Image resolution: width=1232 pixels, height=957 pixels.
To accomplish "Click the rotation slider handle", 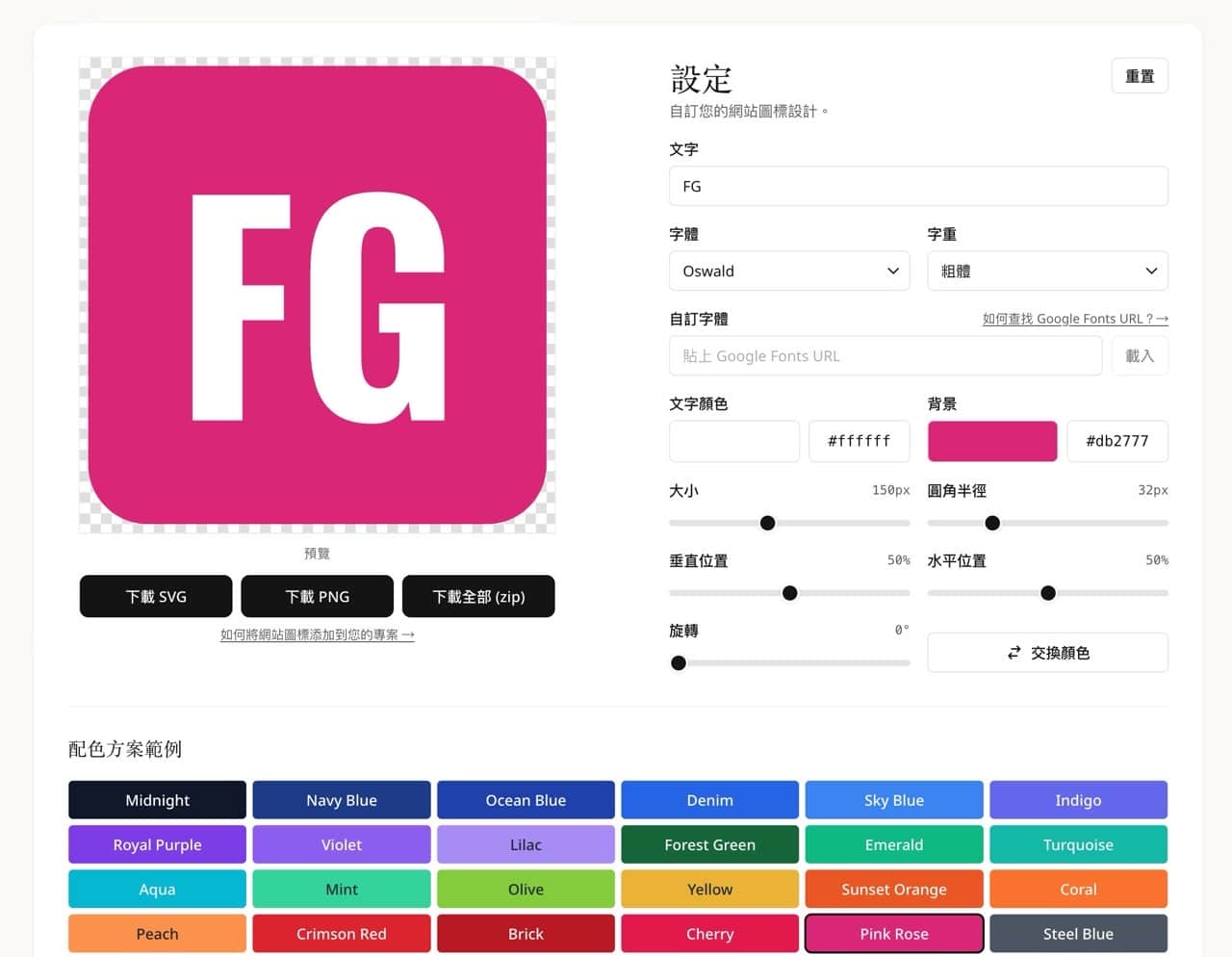I will point(679,663).
